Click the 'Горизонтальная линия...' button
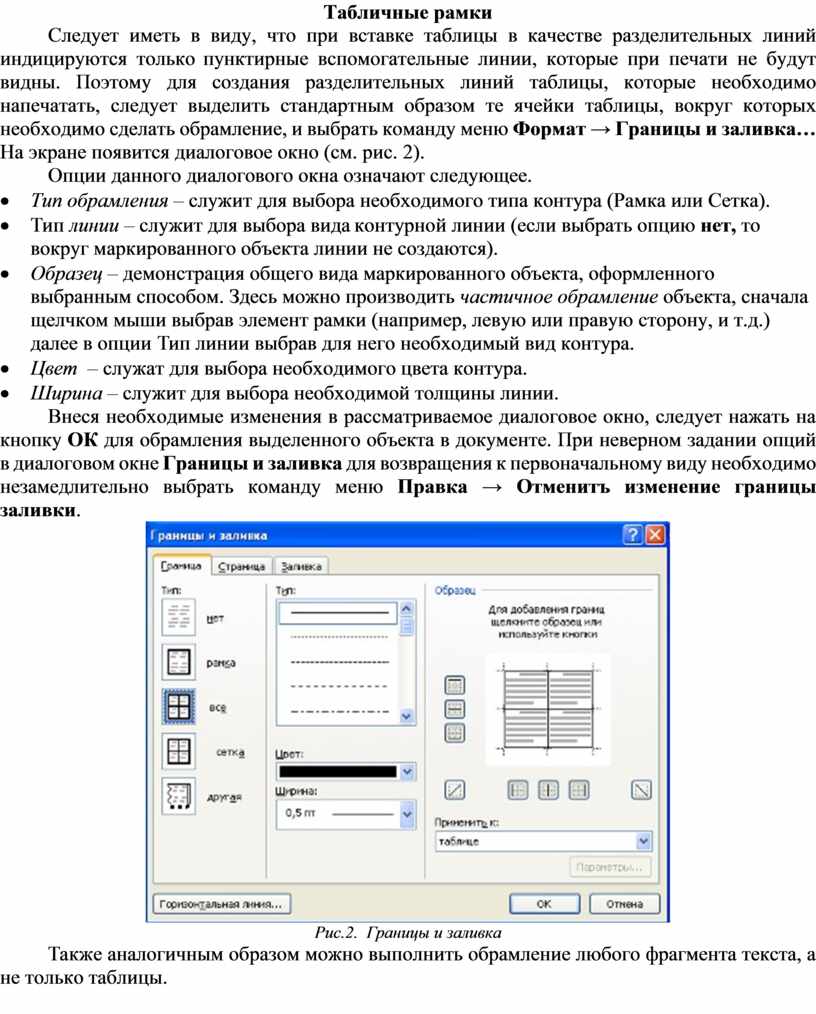 (220, 903)
